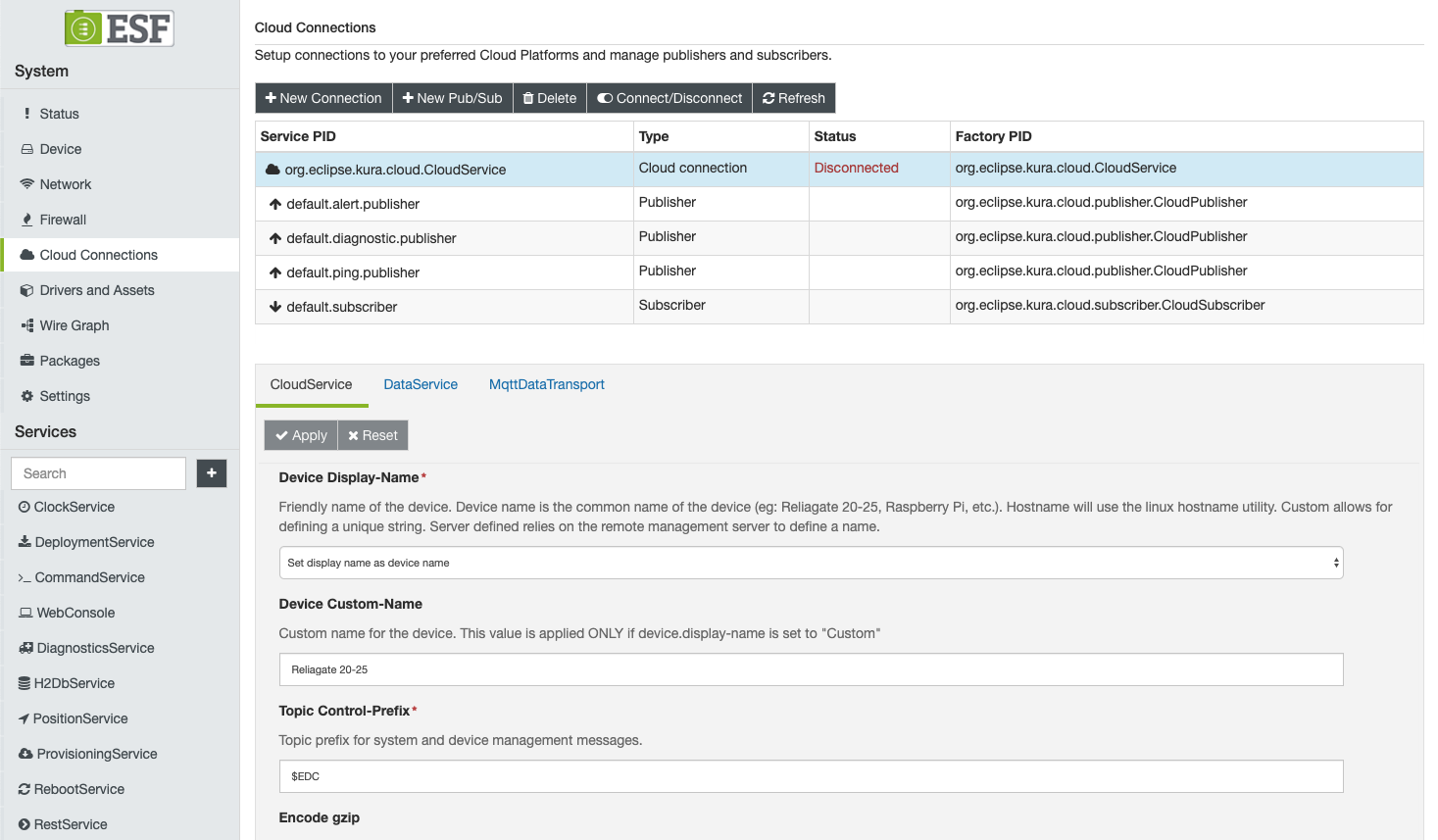Switch to the DataService tab
This screenshot has height=840, width=1438.
[x=421, y=384]
